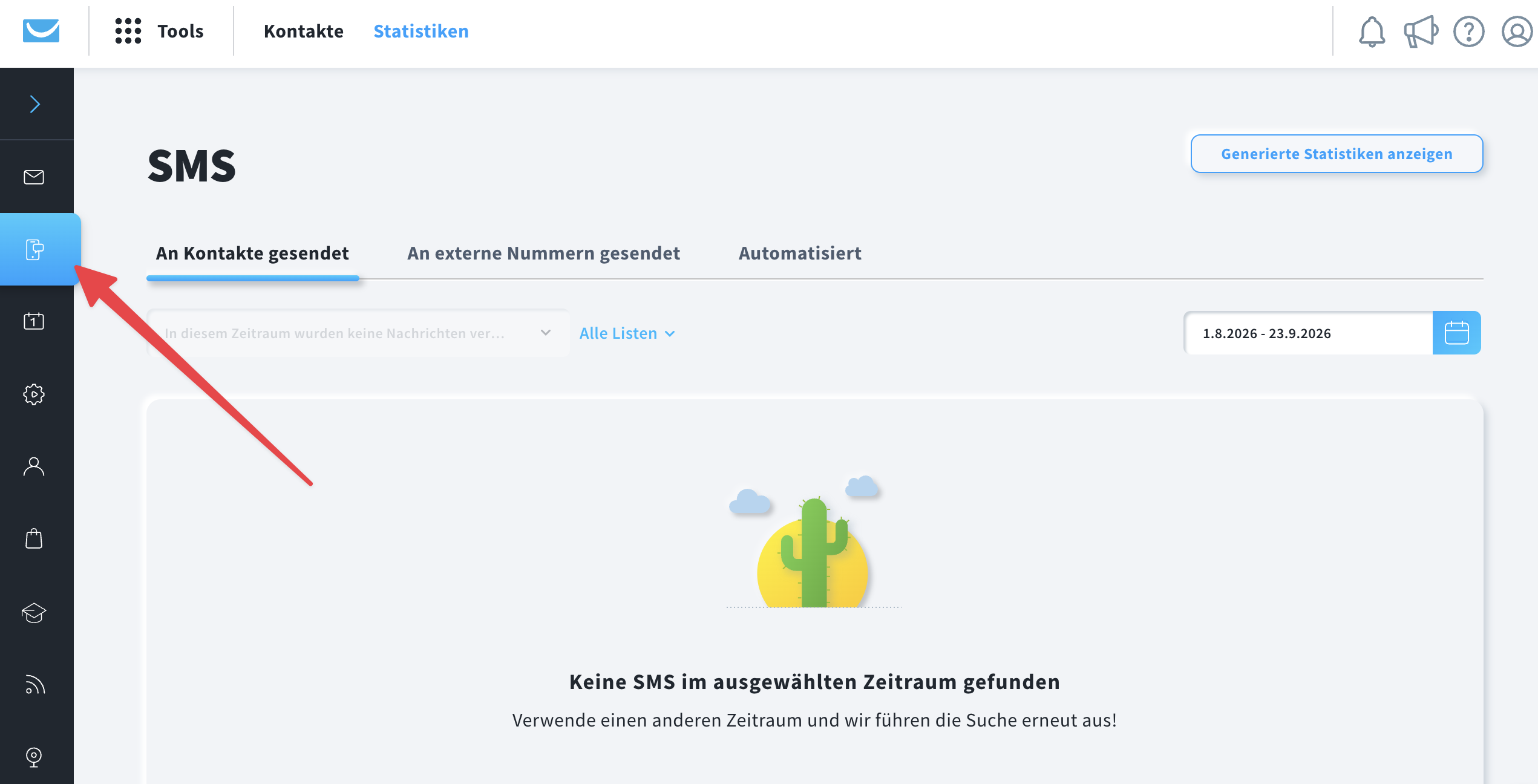This screenshot has width=1538, height=784.
Task: Switch to 'An externe Nummern gesendet' tab
Action: pyautogui.click(x=543, y=253)
